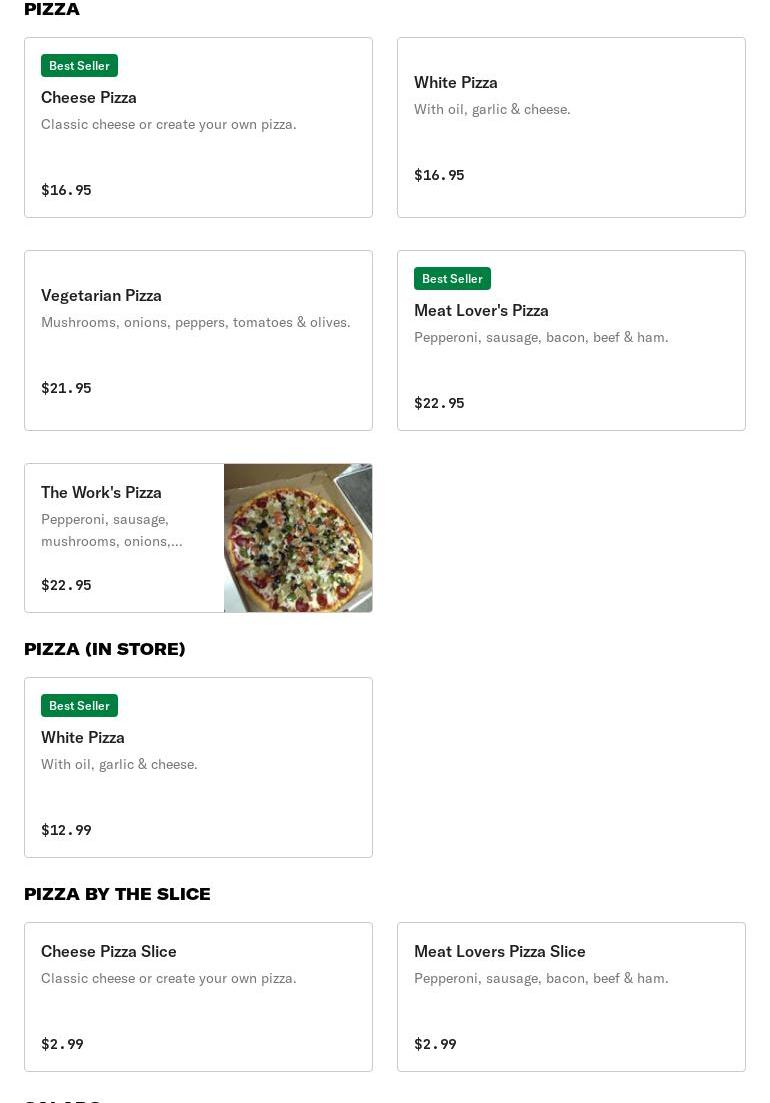Choose Meat Lovers Pizza Slice item
The height and width of the screenshot is (1103, 770).
[571, 997]
